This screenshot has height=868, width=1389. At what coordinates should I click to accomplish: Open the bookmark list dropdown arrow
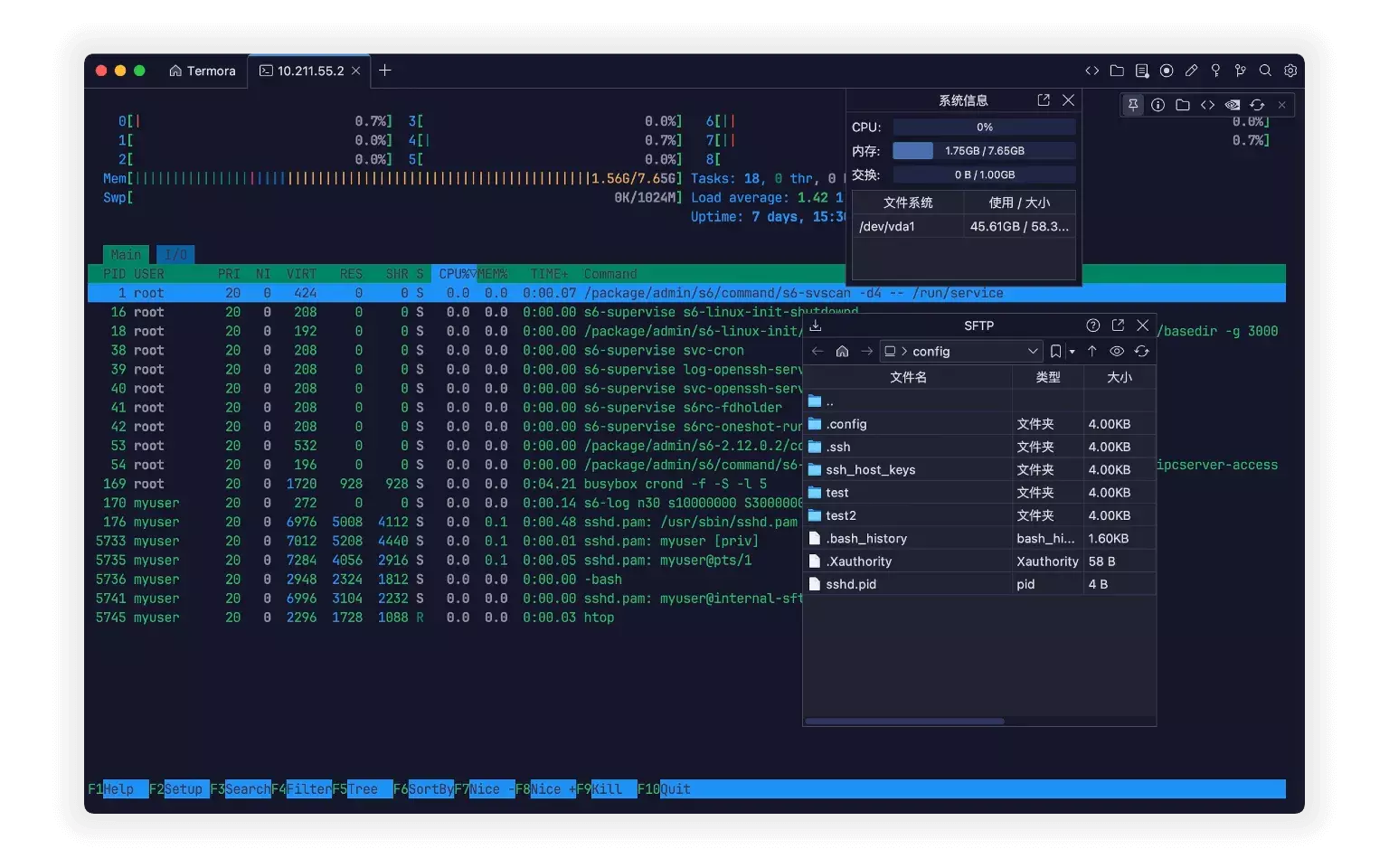[1072, 352]
